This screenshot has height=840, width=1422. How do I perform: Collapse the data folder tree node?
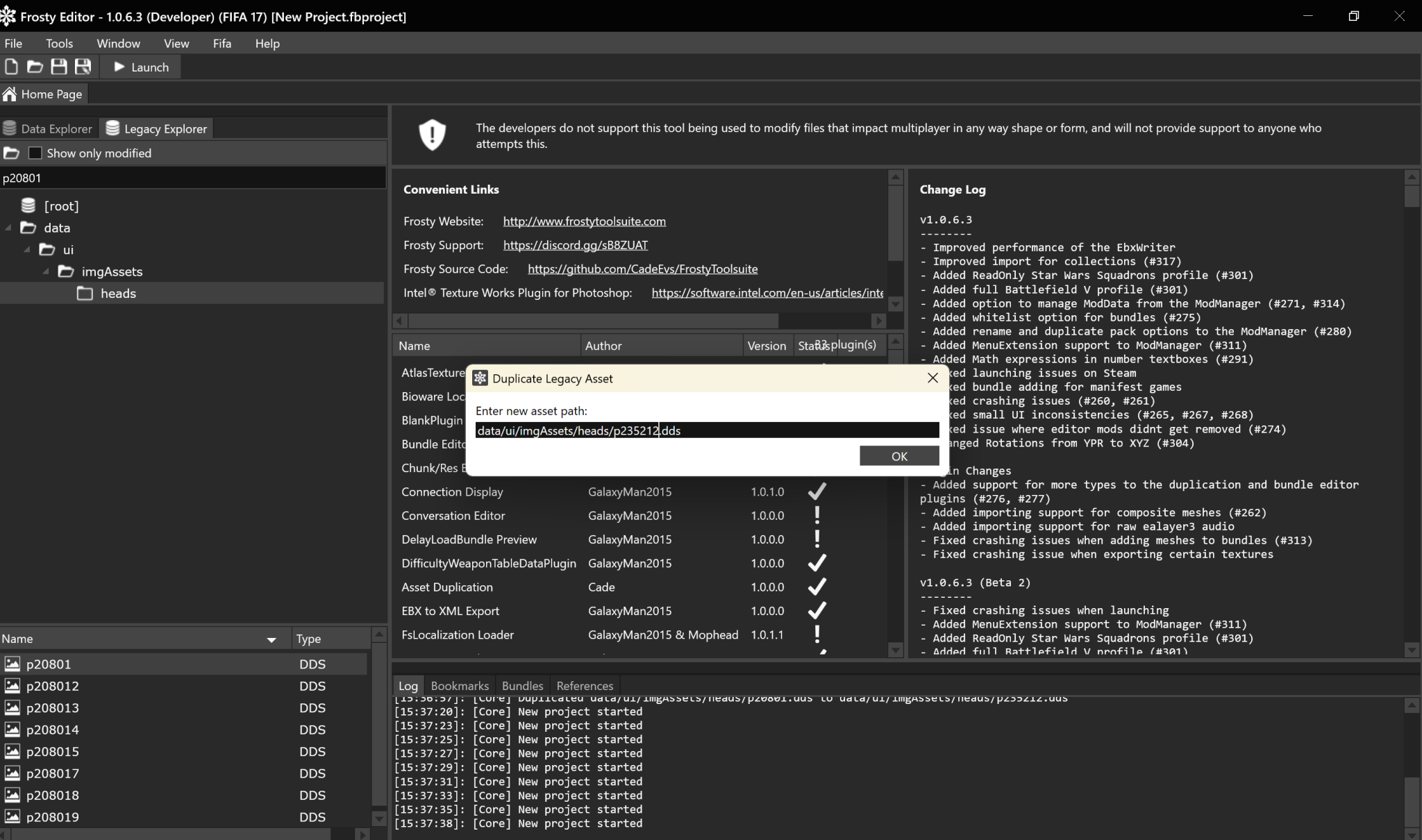tap(9, 228)
